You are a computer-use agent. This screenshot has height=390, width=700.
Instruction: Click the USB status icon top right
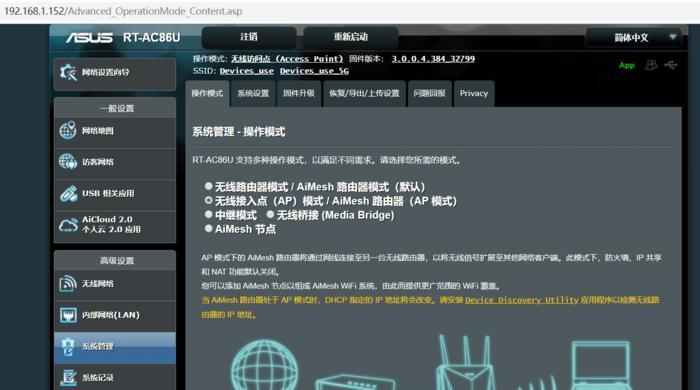coord(671,65)
